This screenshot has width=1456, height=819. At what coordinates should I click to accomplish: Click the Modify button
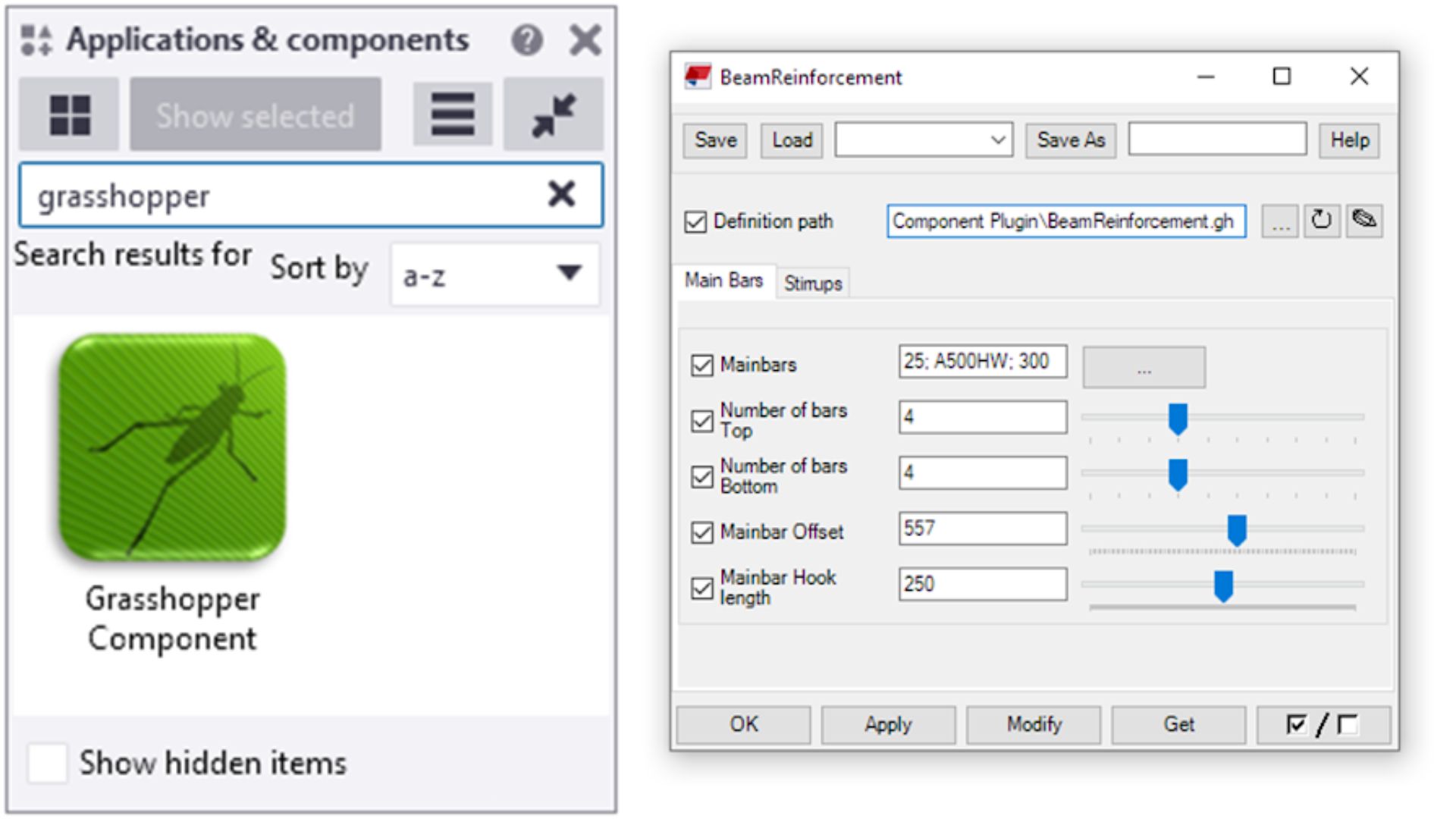pyautogui.click(x=1034, y=725)
